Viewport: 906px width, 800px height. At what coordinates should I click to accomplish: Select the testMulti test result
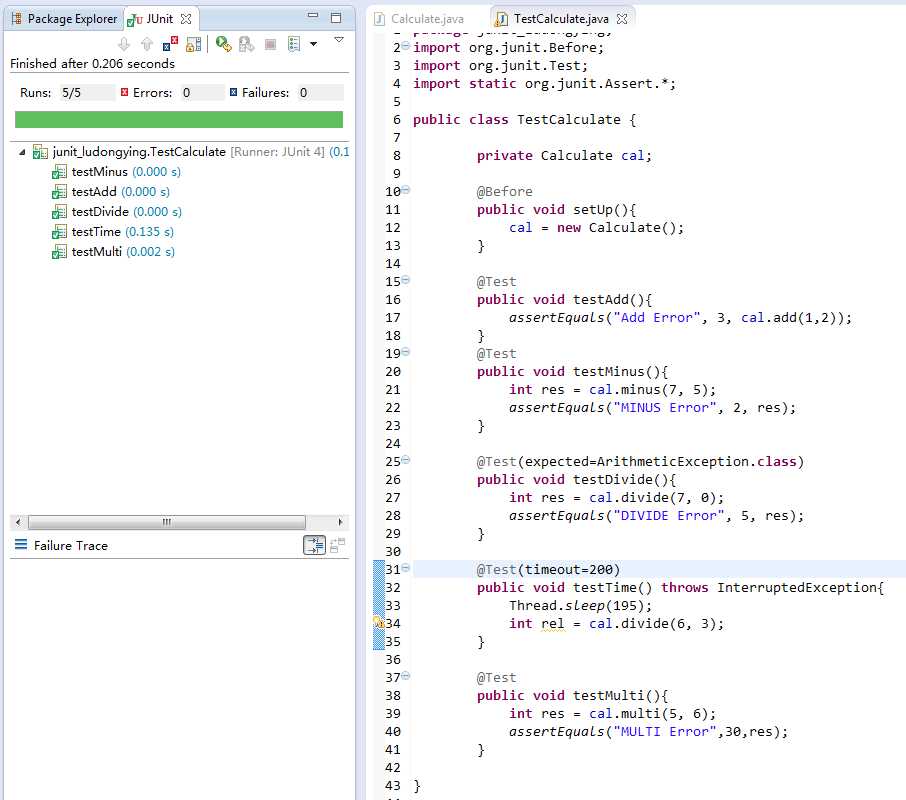click(96, 252)
